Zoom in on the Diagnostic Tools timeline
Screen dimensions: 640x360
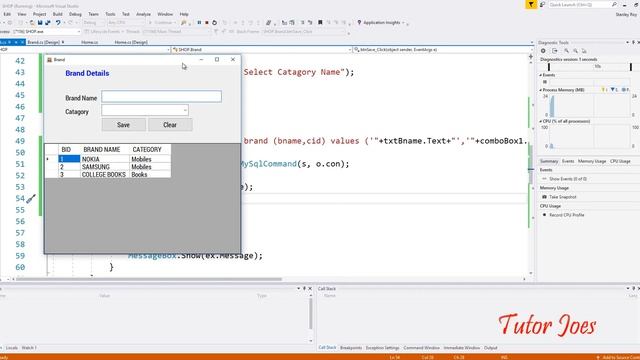tap(567, 51)
